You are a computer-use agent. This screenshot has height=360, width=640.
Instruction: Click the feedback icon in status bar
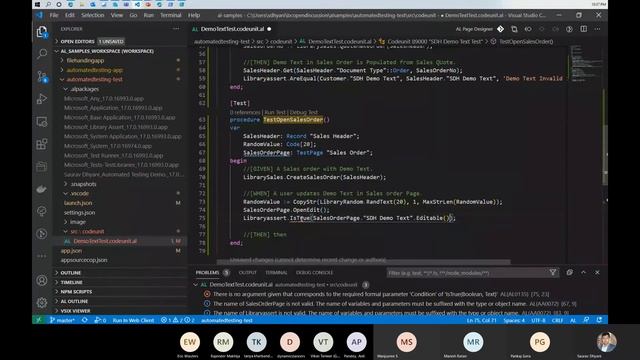586,320
